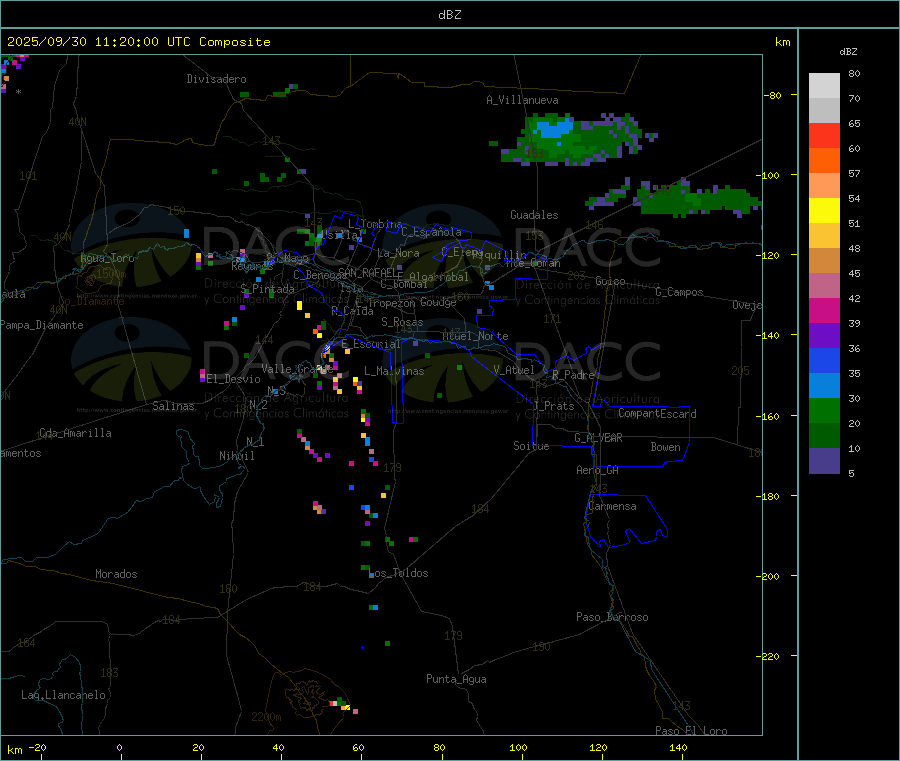Click the "V_Atuel" map label
900x761 pixels.
[514, 370]
